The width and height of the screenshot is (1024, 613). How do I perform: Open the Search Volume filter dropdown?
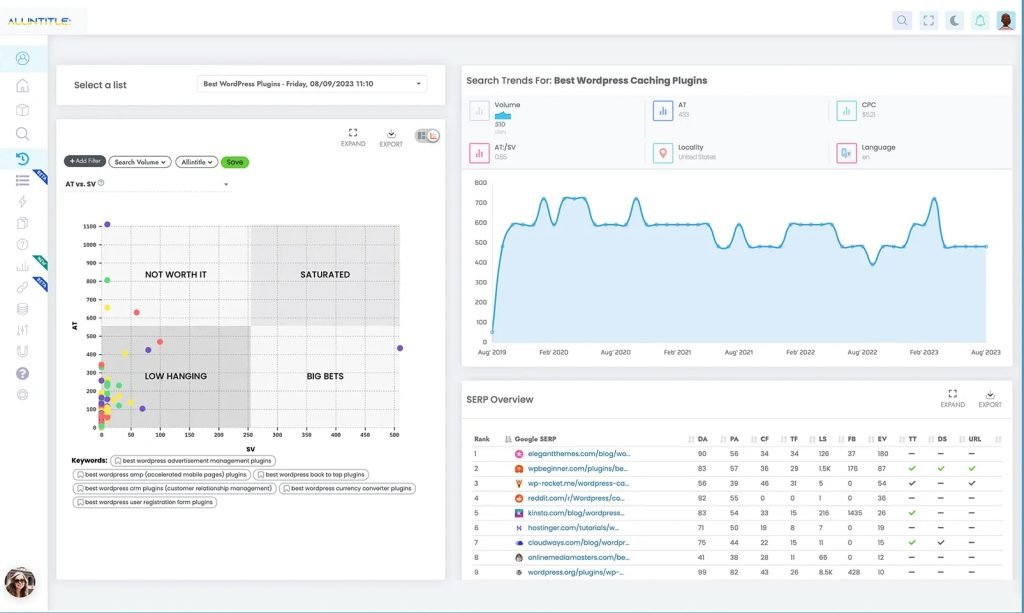pos(140,162)
